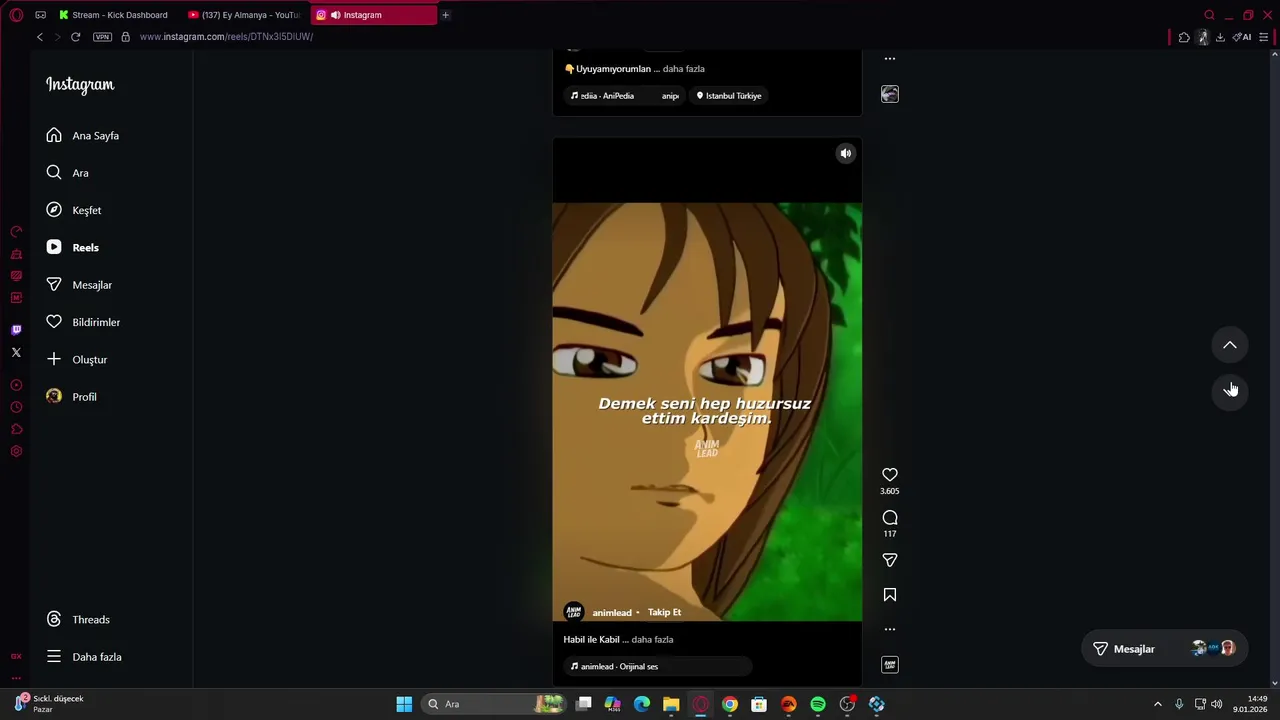1280x720 pixels.
Task: Open Twitch in Opera sidebar
Action: pos(16,330)
